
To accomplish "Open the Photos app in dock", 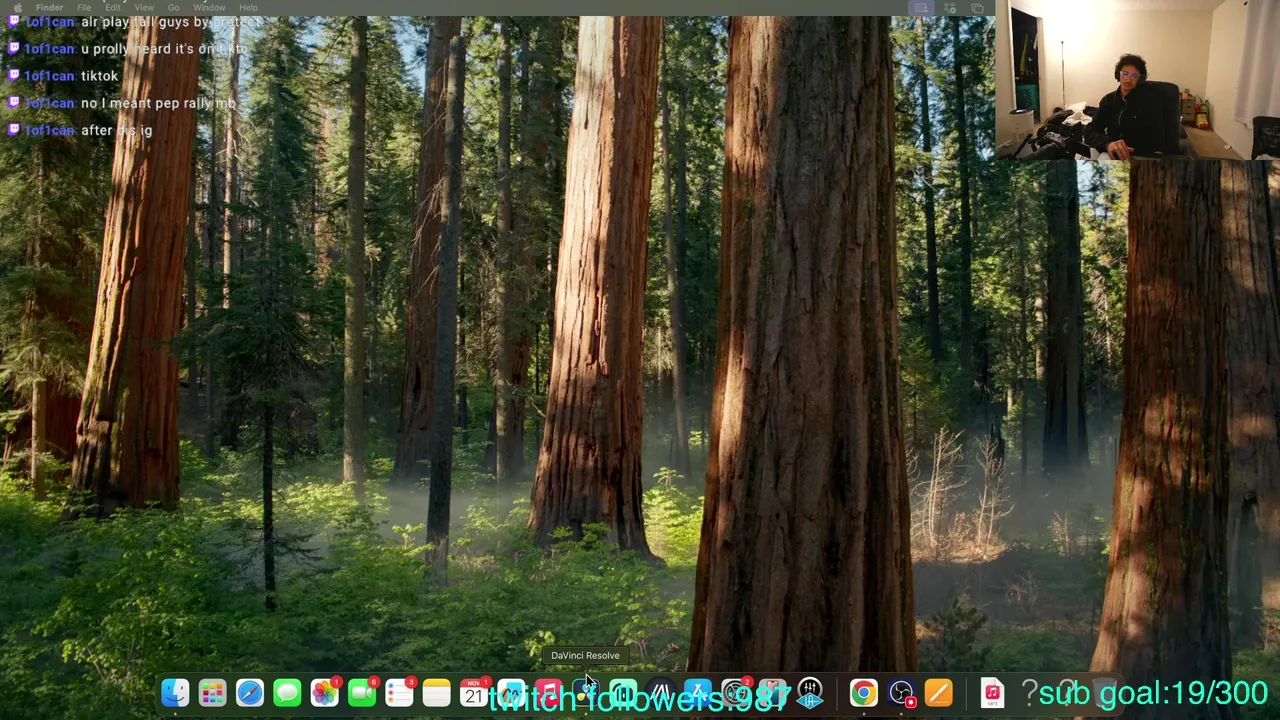I will coord(324,693).
